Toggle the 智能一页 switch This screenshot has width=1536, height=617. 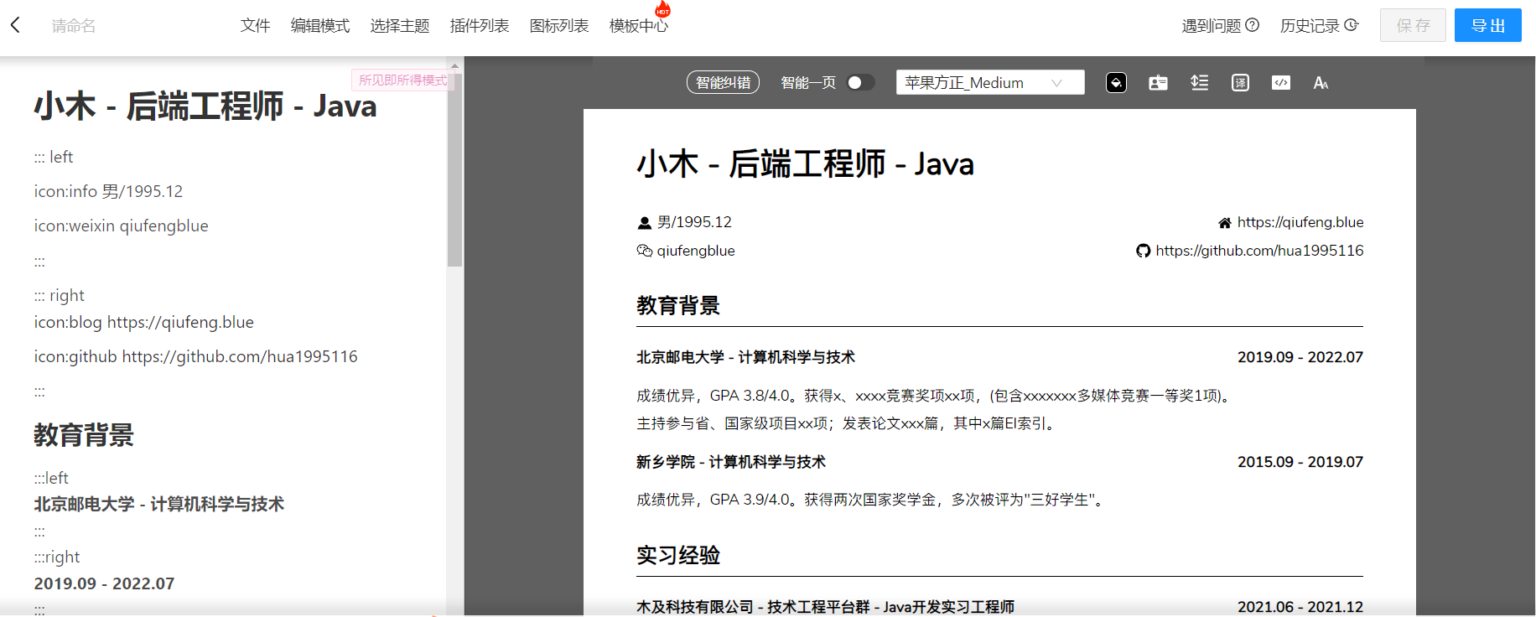(859, 83)
